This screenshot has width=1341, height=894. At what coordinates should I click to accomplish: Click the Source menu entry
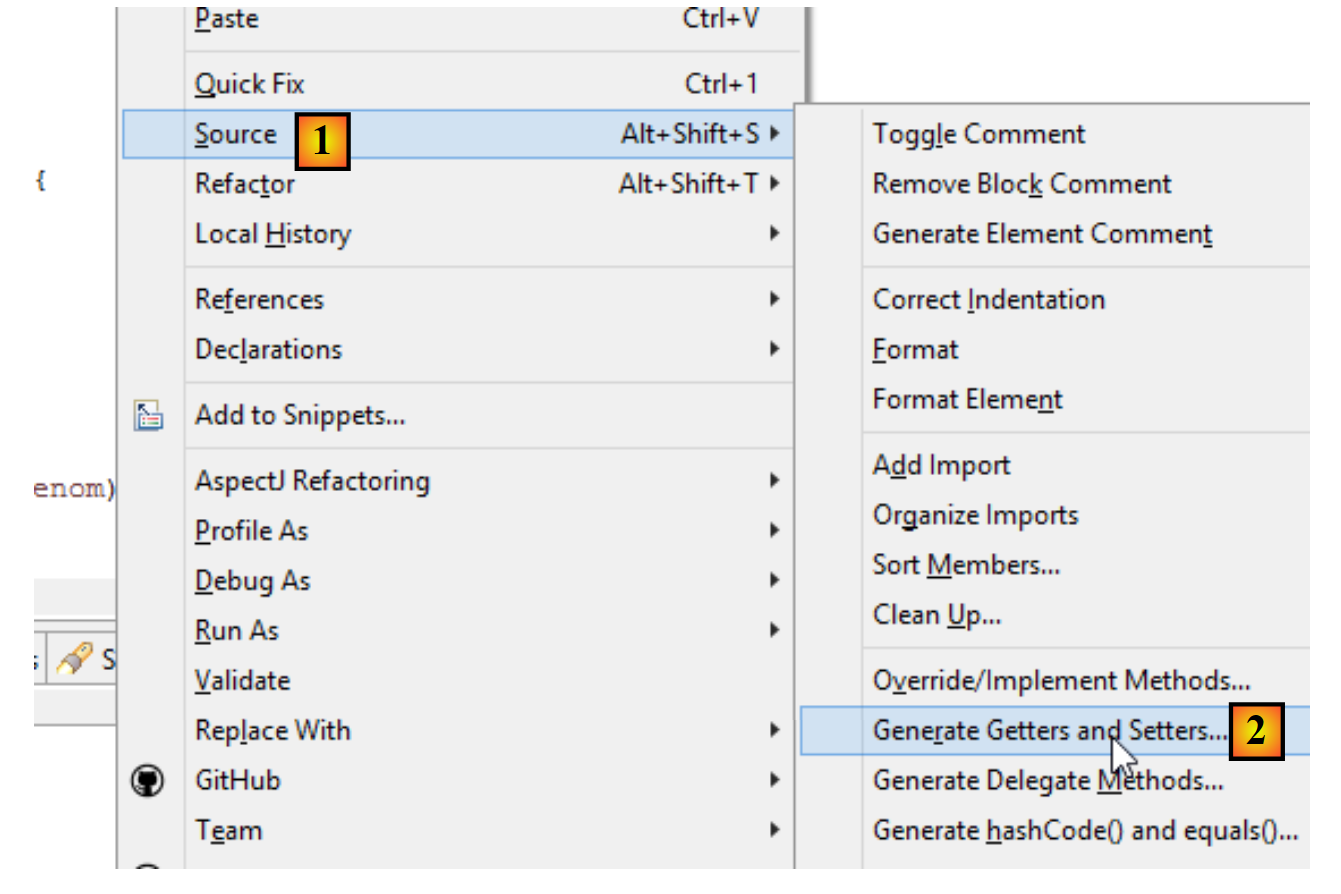click(236, 134)
